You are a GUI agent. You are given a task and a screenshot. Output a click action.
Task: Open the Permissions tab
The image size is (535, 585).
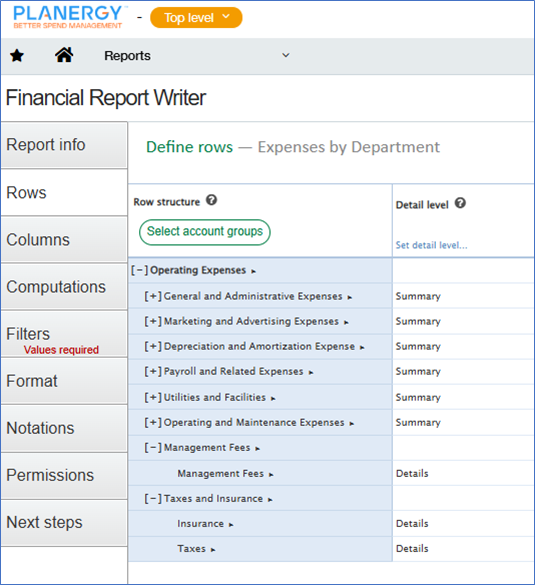[64, 475]
